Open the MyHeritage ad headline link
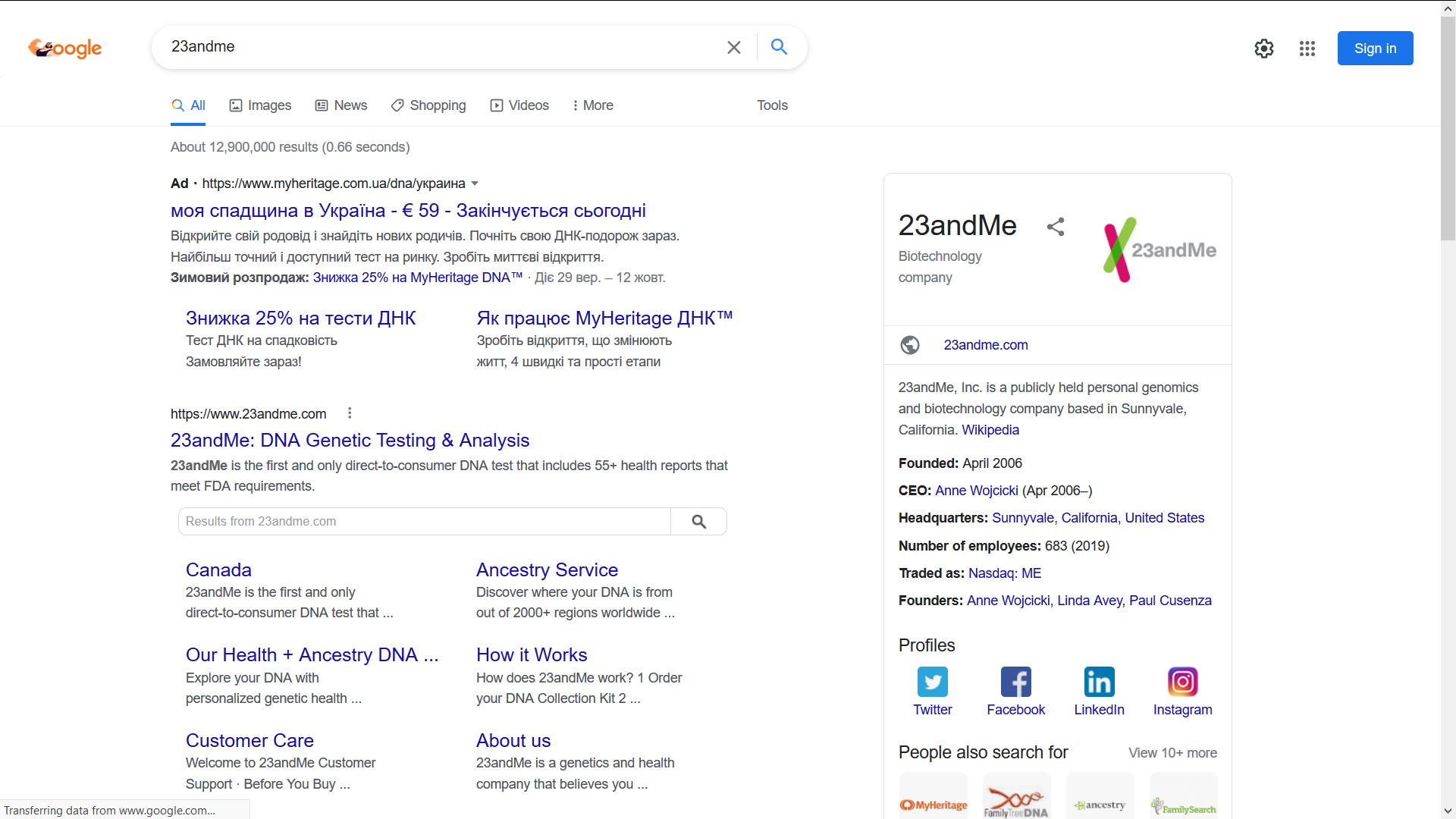This screenshot has width=1456, height=819. tap(408, 210)
